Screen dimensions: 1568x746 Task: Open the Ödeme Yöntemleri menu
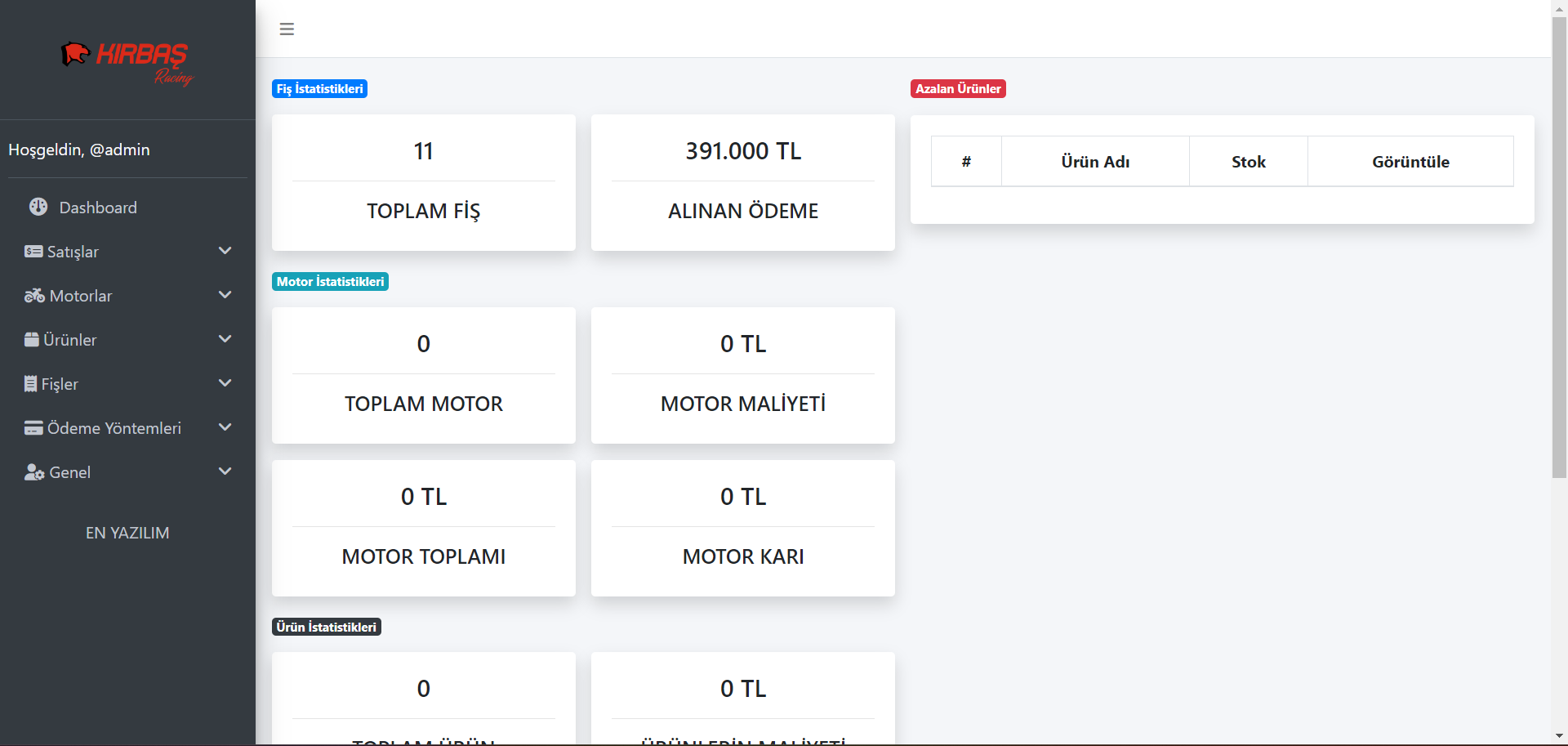point(114,428)
